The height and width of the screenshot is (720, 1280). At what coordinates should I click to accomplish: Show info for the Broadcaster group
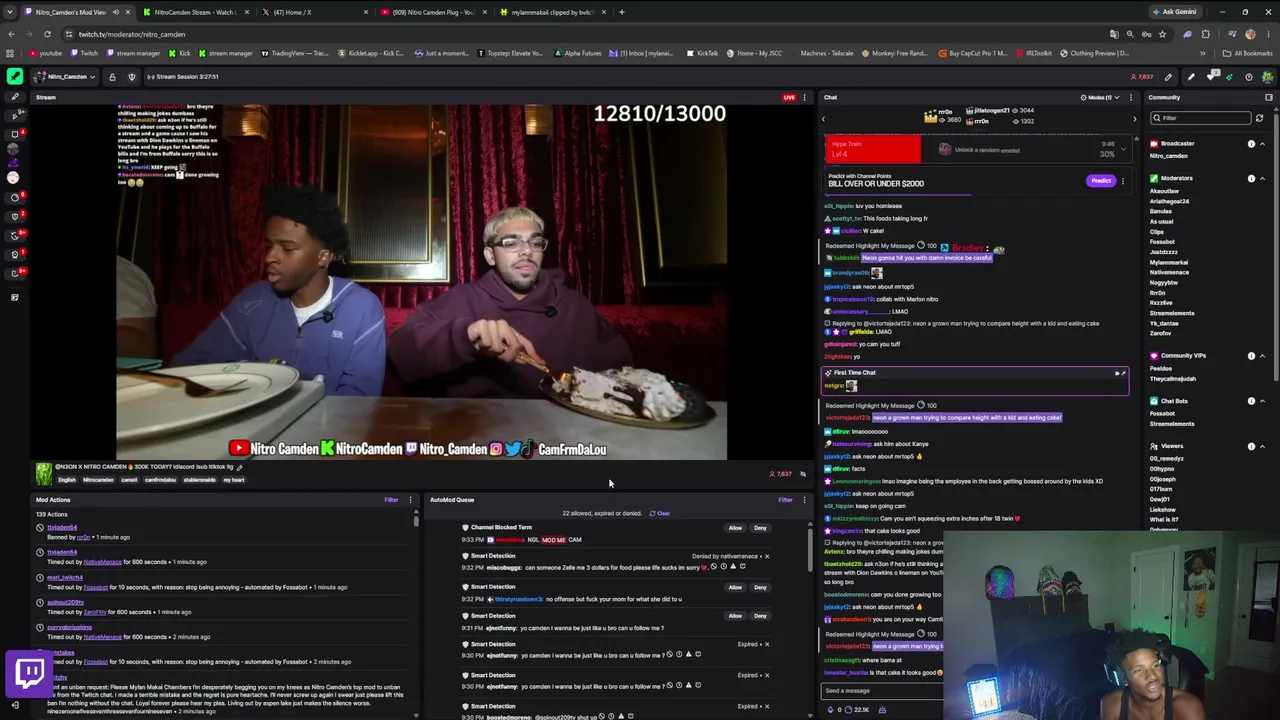tap(1251, 144)
